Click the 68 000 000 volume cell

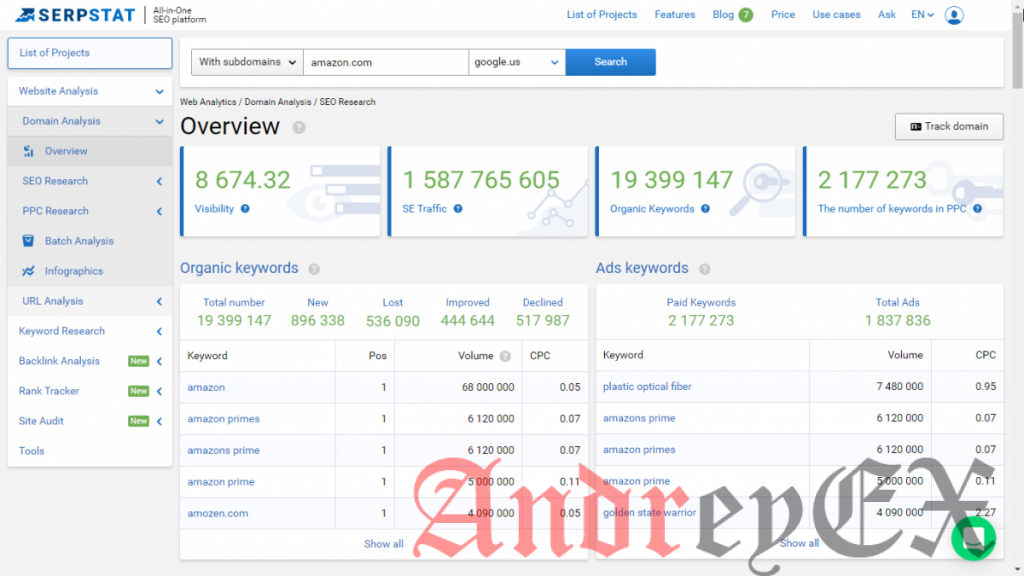(x=488, y=387)
